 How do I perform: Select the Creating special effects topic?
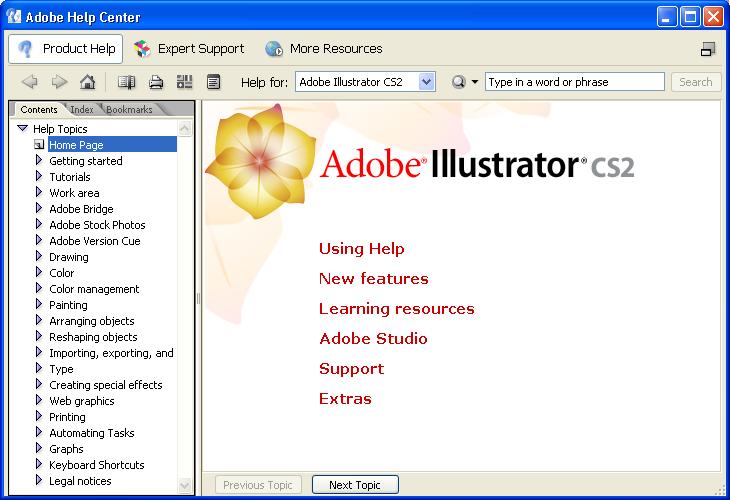[x=106, y=385]
